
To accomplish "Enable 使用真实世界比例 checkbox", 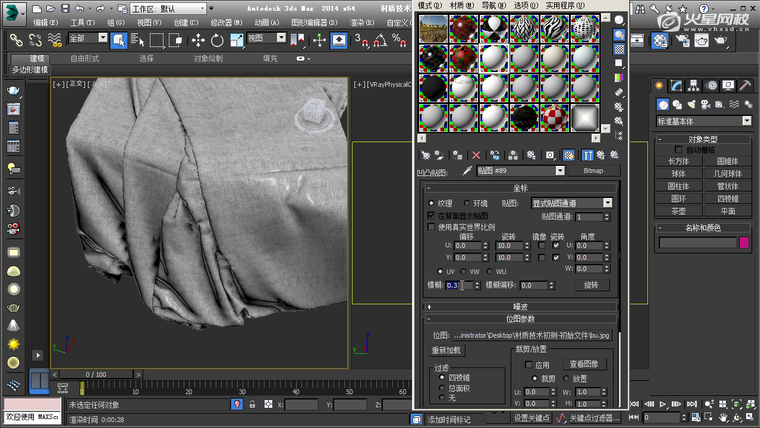I will 431,227.
